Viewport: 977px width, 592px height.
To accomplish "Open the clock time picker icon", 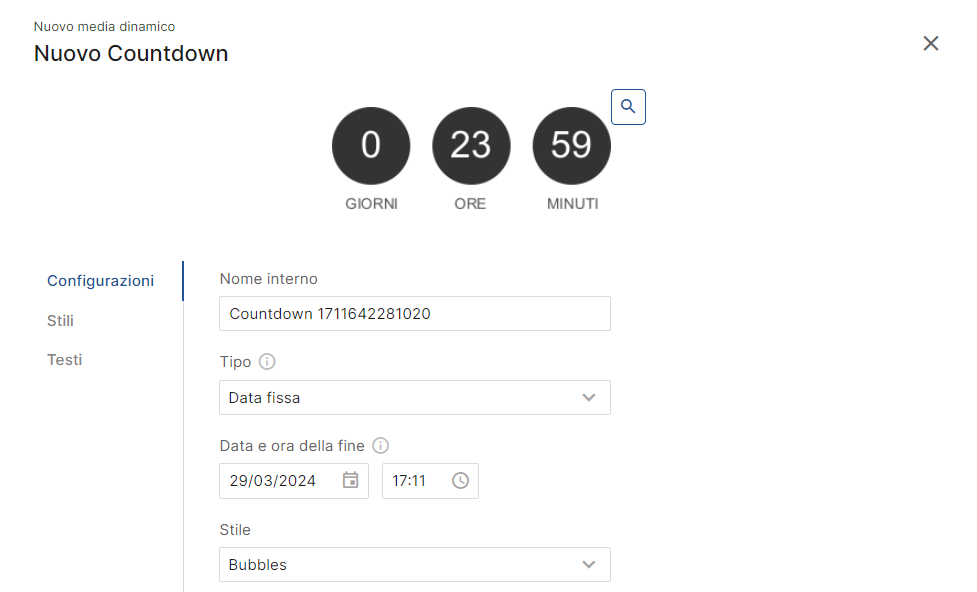I will point(460,480).
